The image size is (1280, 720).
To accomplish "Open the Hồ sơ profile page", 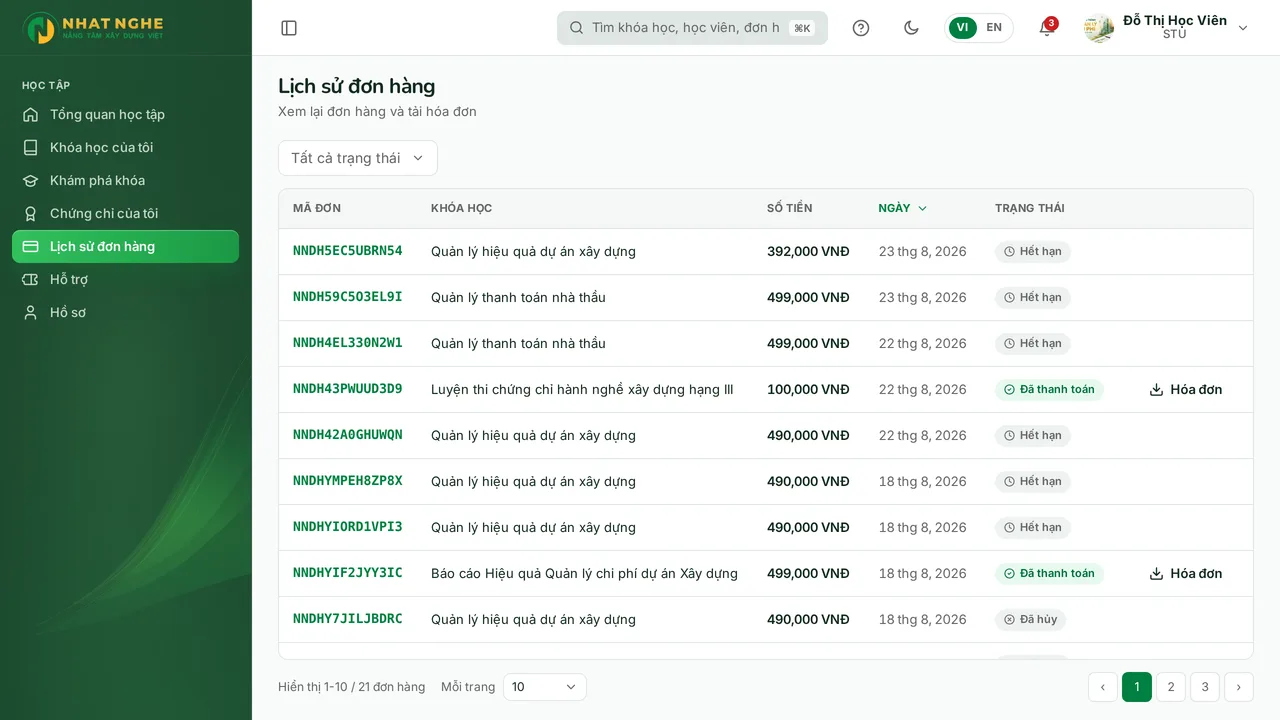I will pos(125,312).
